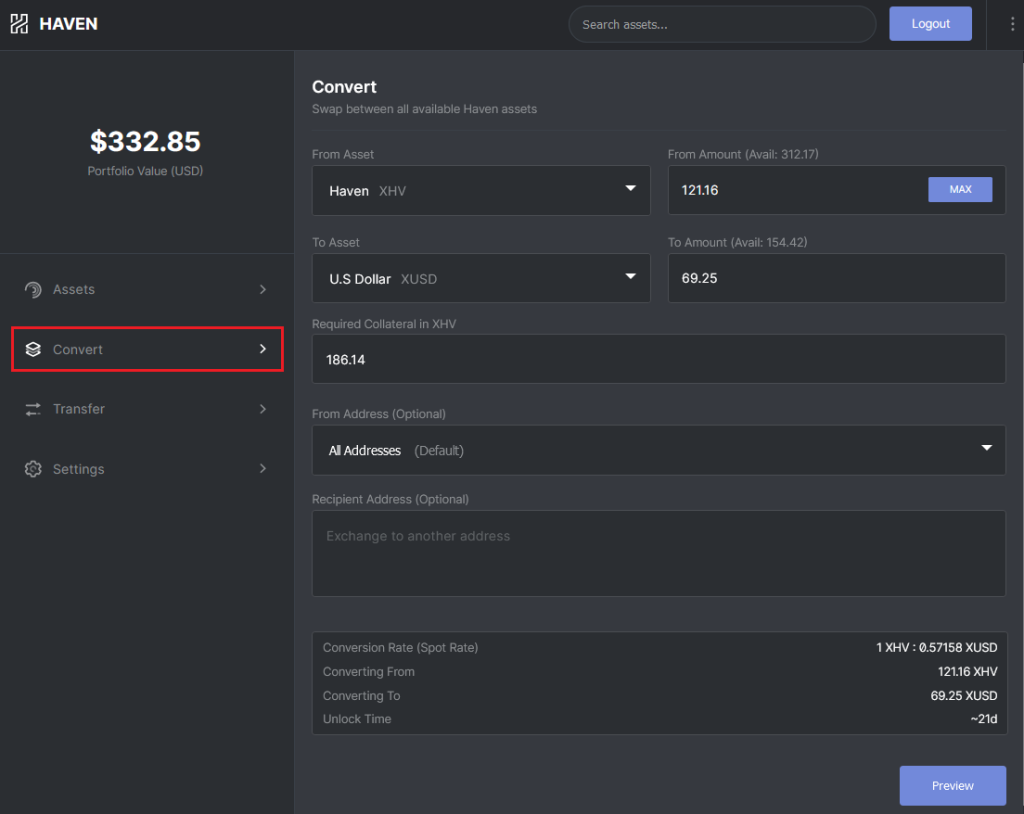Click the Unlock Time label

357,719
